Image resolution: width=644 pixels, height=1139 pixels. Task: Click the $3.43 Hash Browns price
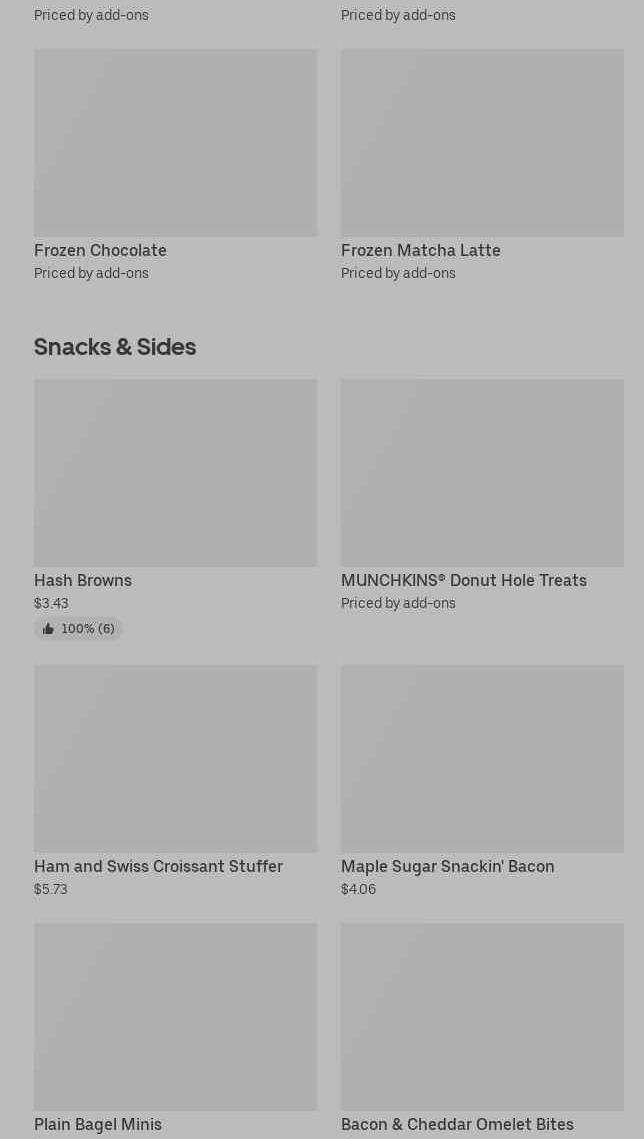click(x=51, y=603)
